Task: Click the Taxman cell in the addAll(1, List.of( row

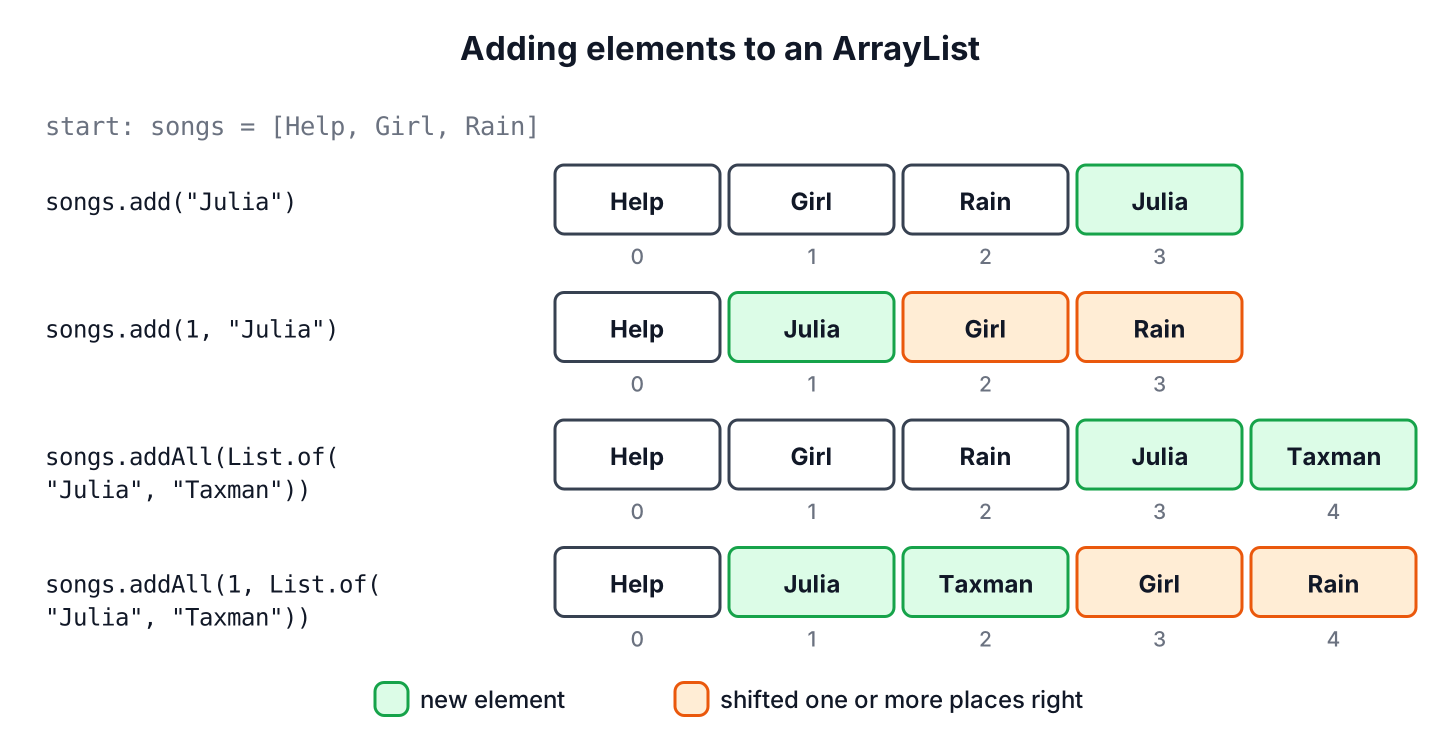Action: pyautogui.click(x=985, y=582)
